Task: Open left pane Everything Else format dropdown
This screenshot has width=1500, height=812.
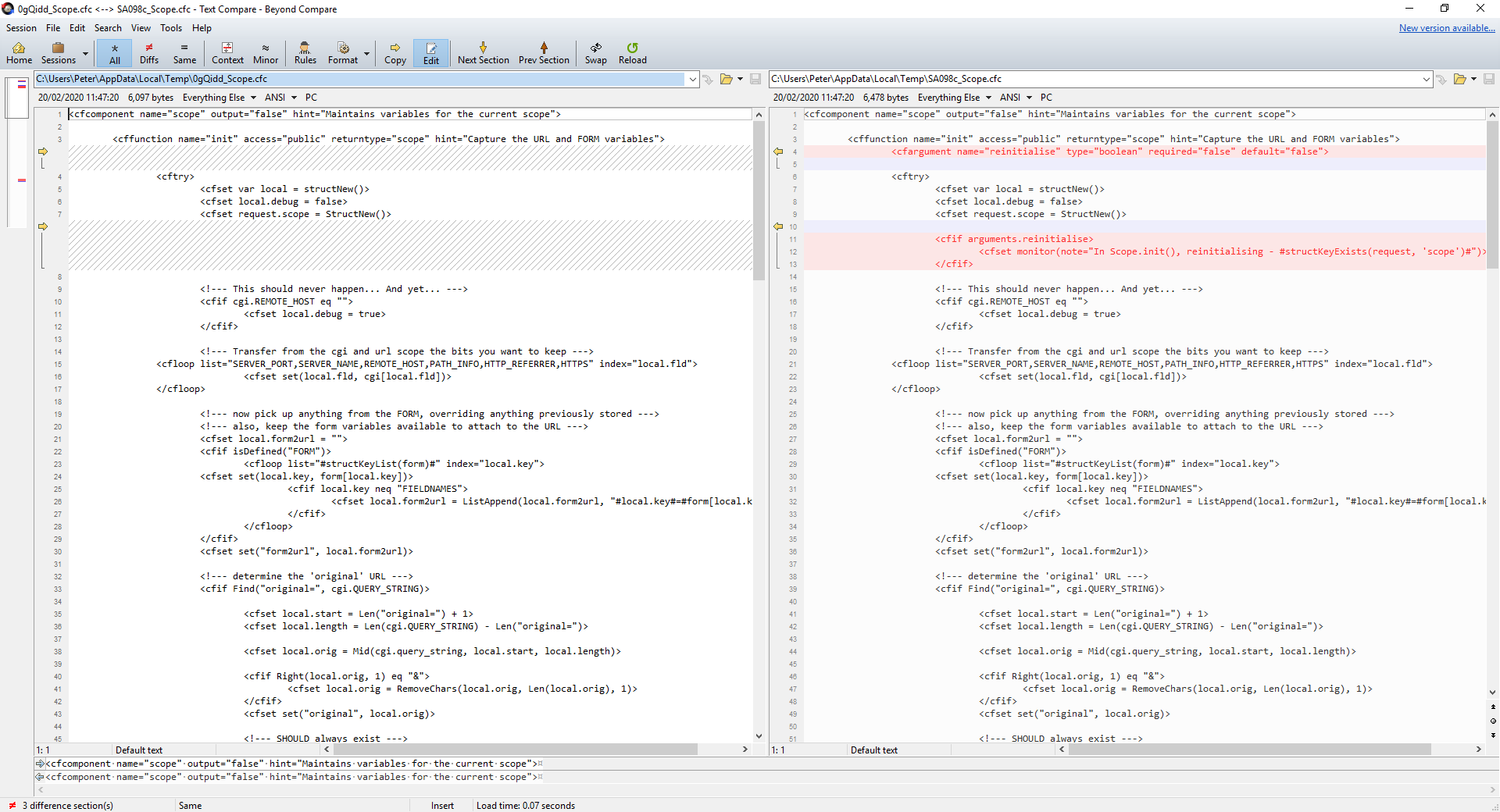Action: [x=220, y=98]
